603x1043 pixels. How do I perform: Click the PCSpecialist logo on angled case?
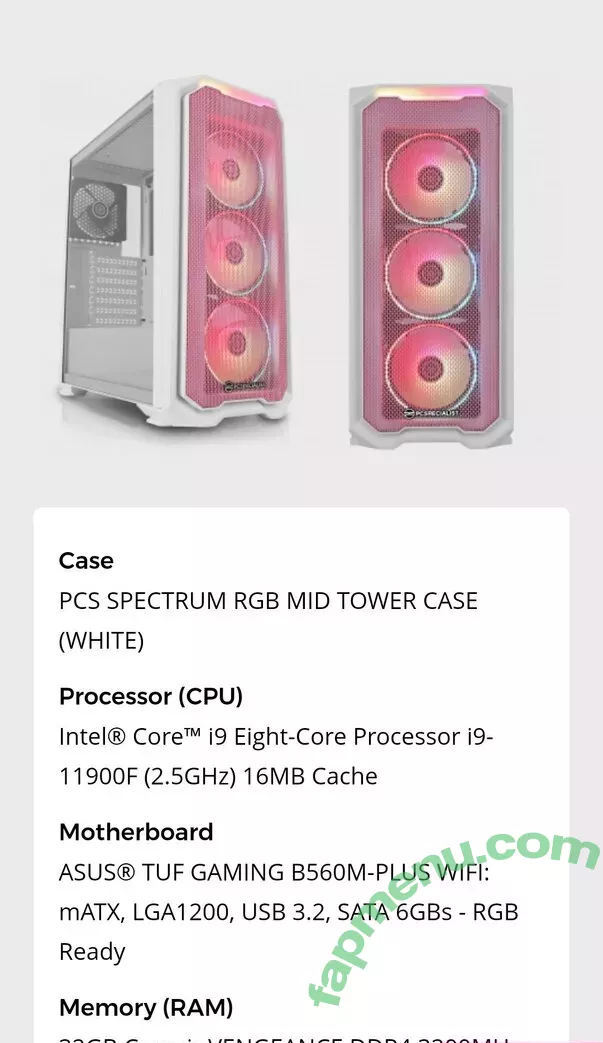[x=245, y=384]
